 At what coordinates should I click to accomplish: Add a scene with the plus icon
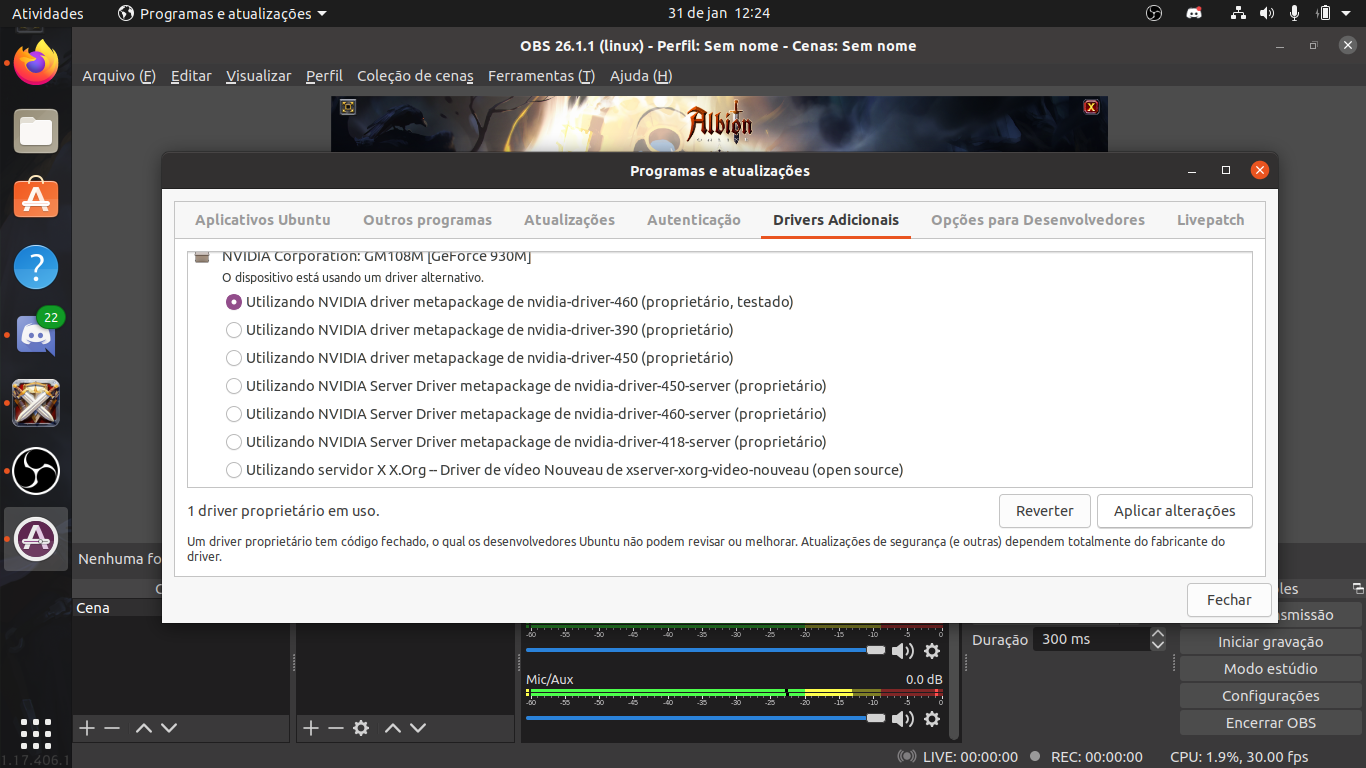coord(87,728)
